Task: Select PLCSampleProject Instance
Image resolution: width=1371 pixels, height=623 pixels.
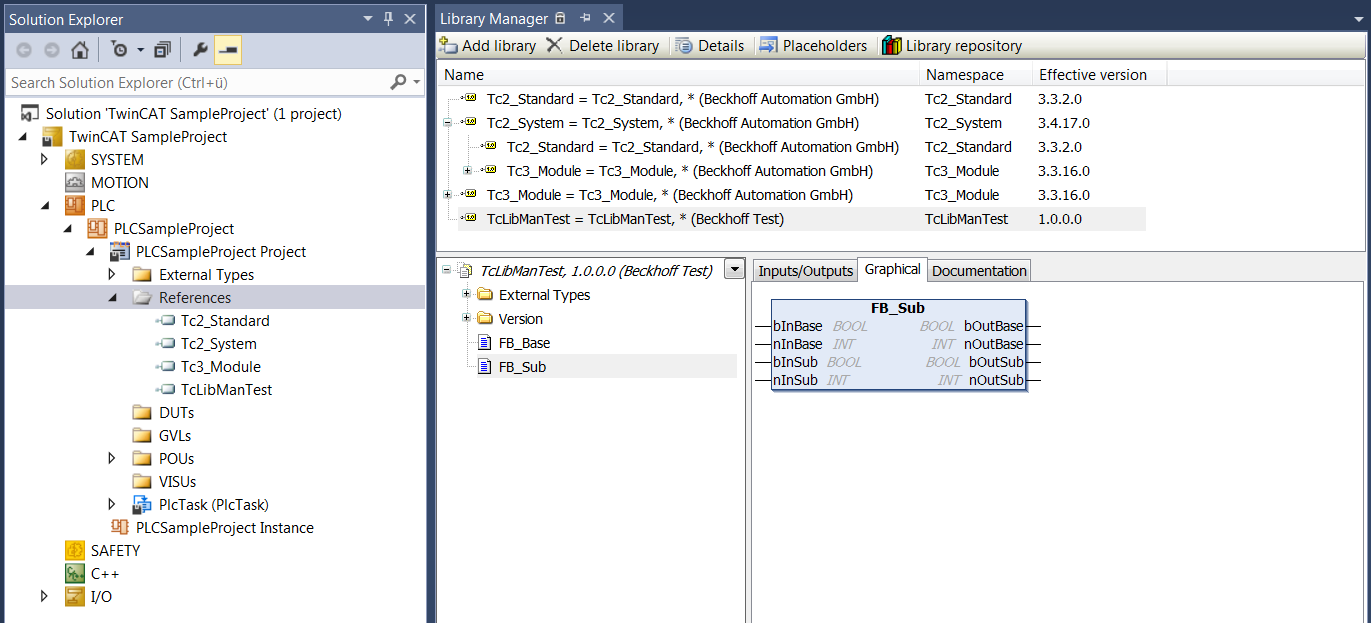Action: point(225,528)
